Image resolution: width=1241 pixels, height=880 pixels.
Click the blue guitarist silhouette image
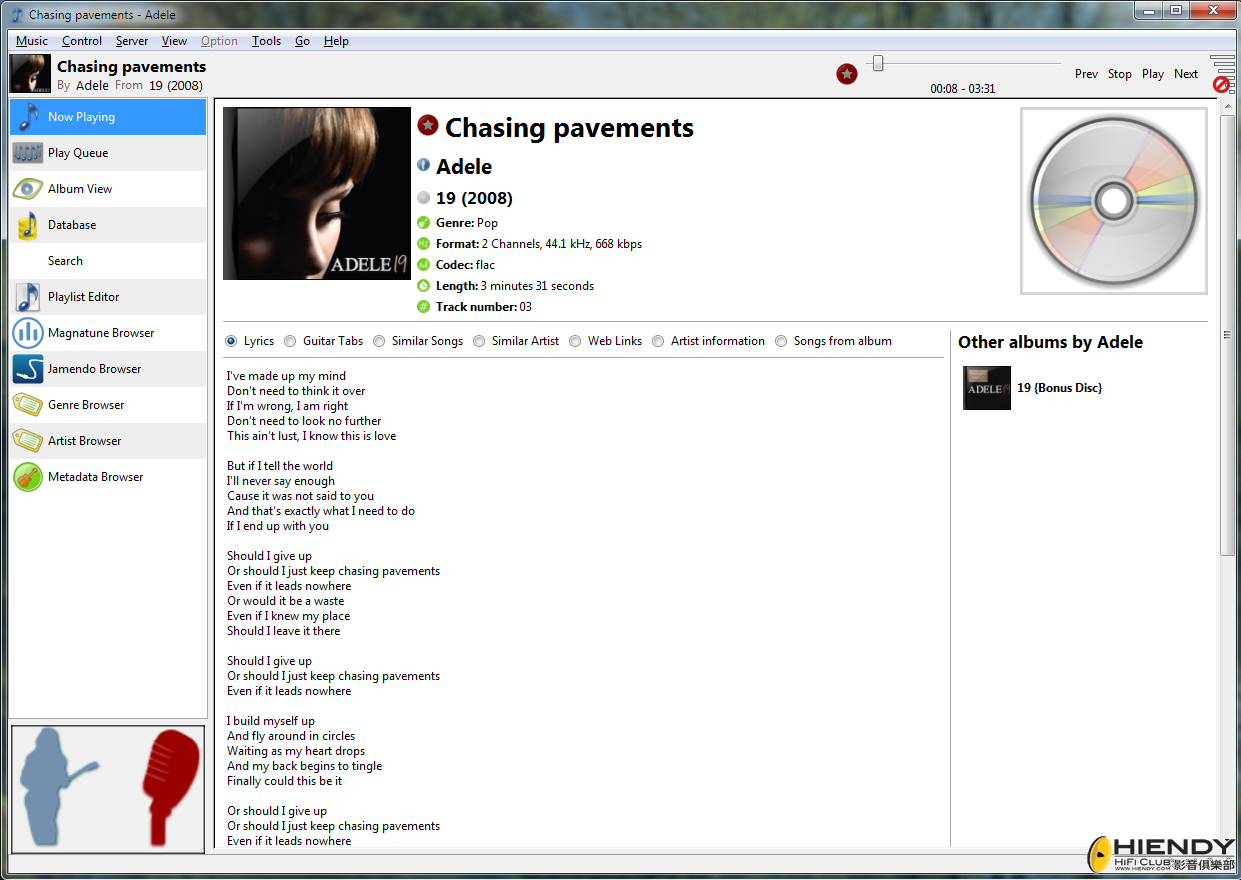coord(58,787)
